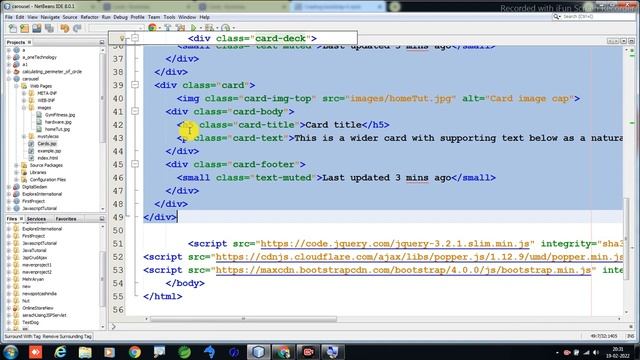Expand the Source Packages node
The height and width of the screenshot is (360, 640).
pos(16,165)
